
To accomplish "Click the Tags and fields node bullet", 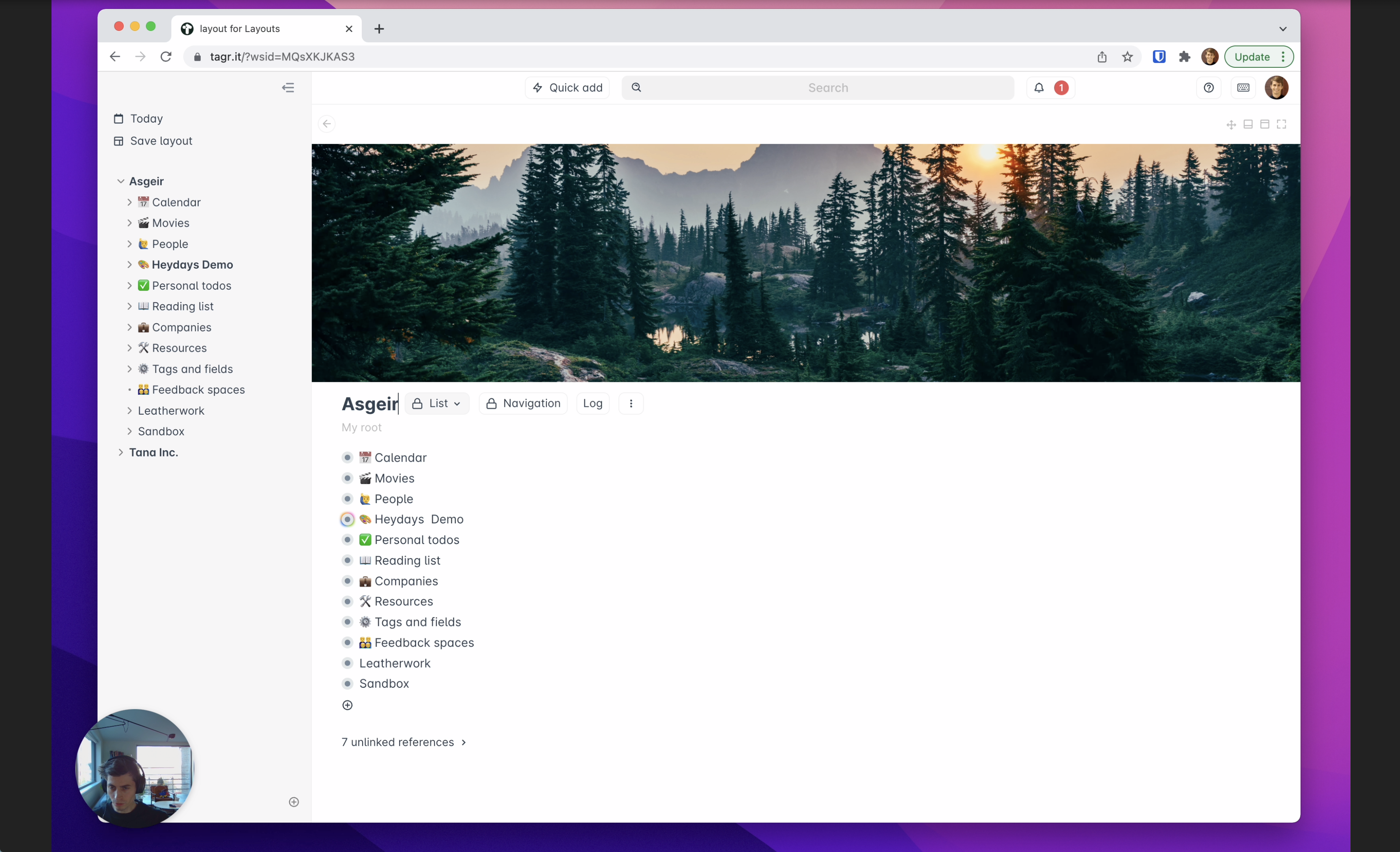I will [x=348, y=622].
